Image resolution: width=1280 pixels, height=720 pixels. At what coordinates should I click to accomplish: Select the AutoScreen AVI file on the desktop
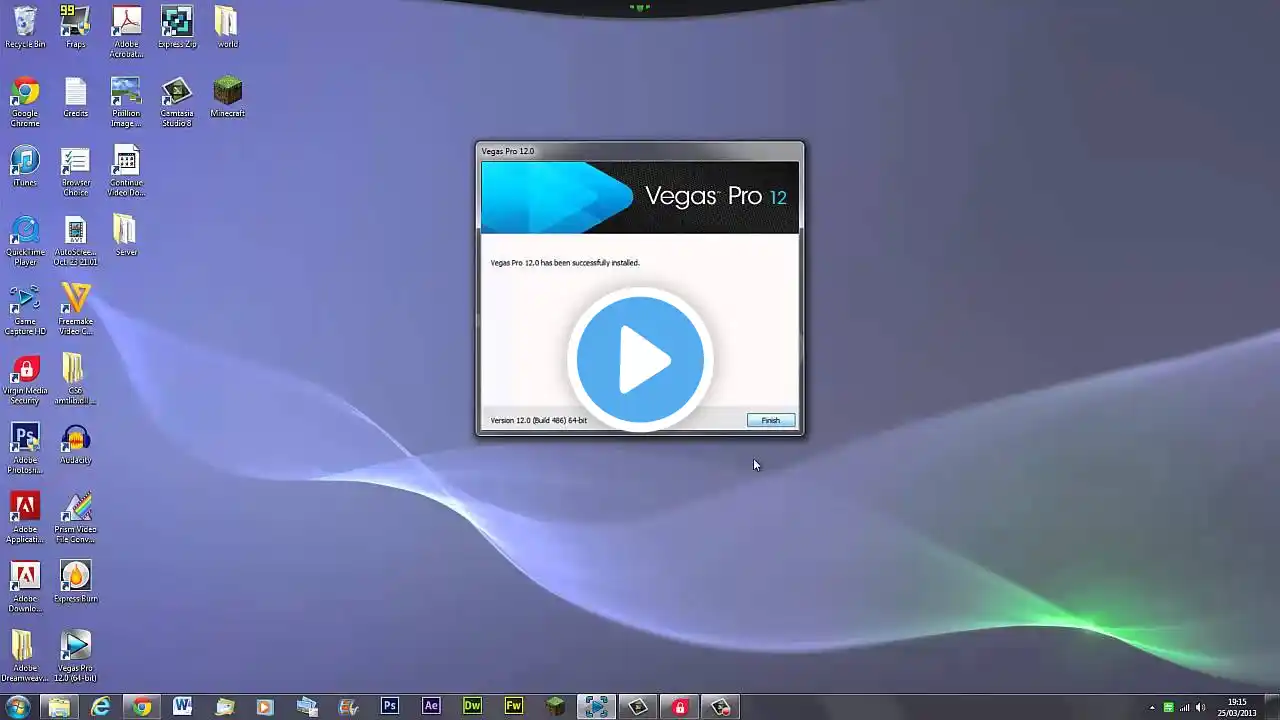pos(76,241)
